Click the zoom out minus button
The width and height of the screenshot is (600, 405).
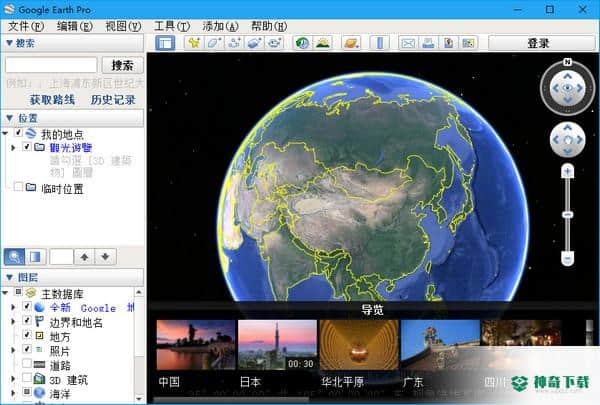click(x=567, y=258)
